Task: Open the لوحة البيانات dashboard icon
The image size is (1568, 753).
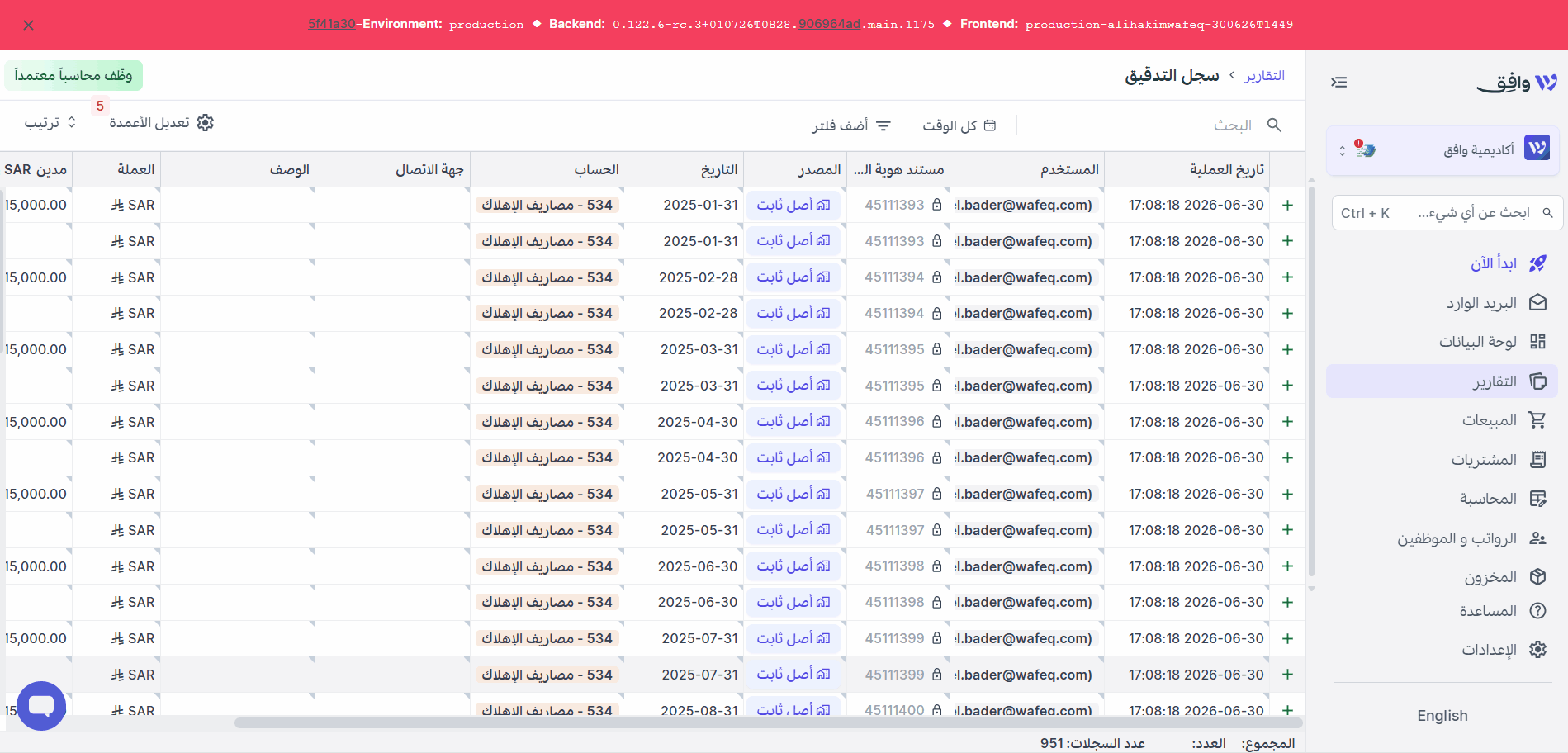Action: tap(1537, 342)
